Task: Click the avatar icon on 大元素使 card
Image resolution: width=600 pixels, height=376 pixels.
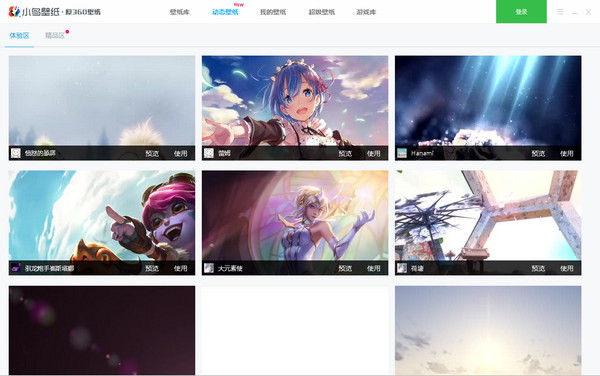Action: coord(209,268)
